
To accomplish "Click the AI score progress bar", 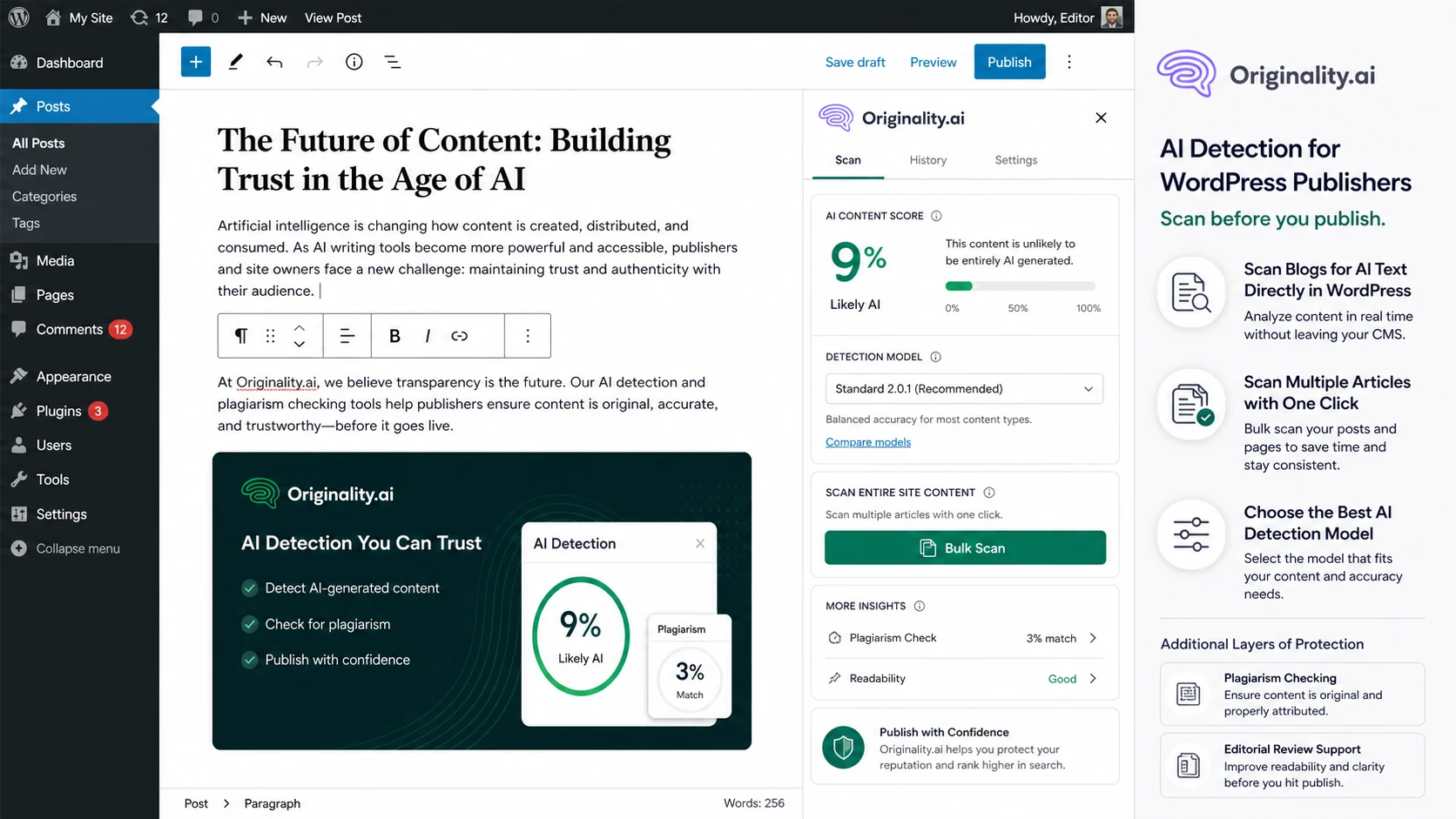I will (1020, 285).
